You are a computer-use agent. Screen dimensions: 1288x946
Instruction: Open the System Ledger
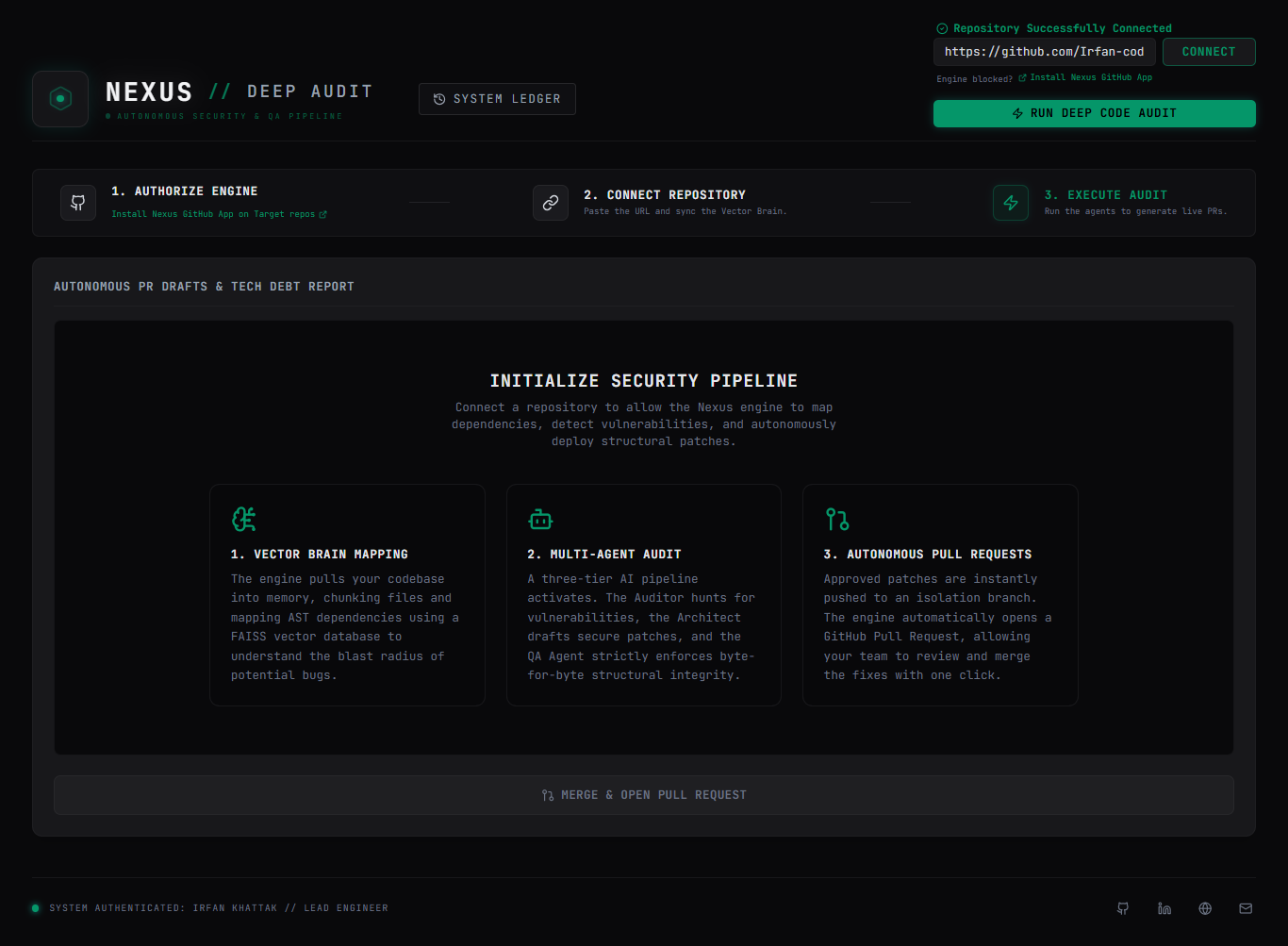[497, 99]
